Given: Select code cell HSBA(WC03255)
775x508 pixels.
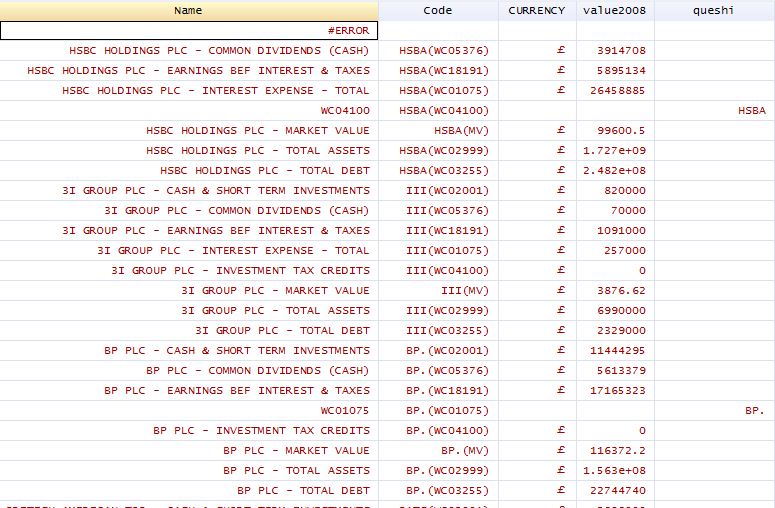Looking at the screenshot, I should [438, 170].
